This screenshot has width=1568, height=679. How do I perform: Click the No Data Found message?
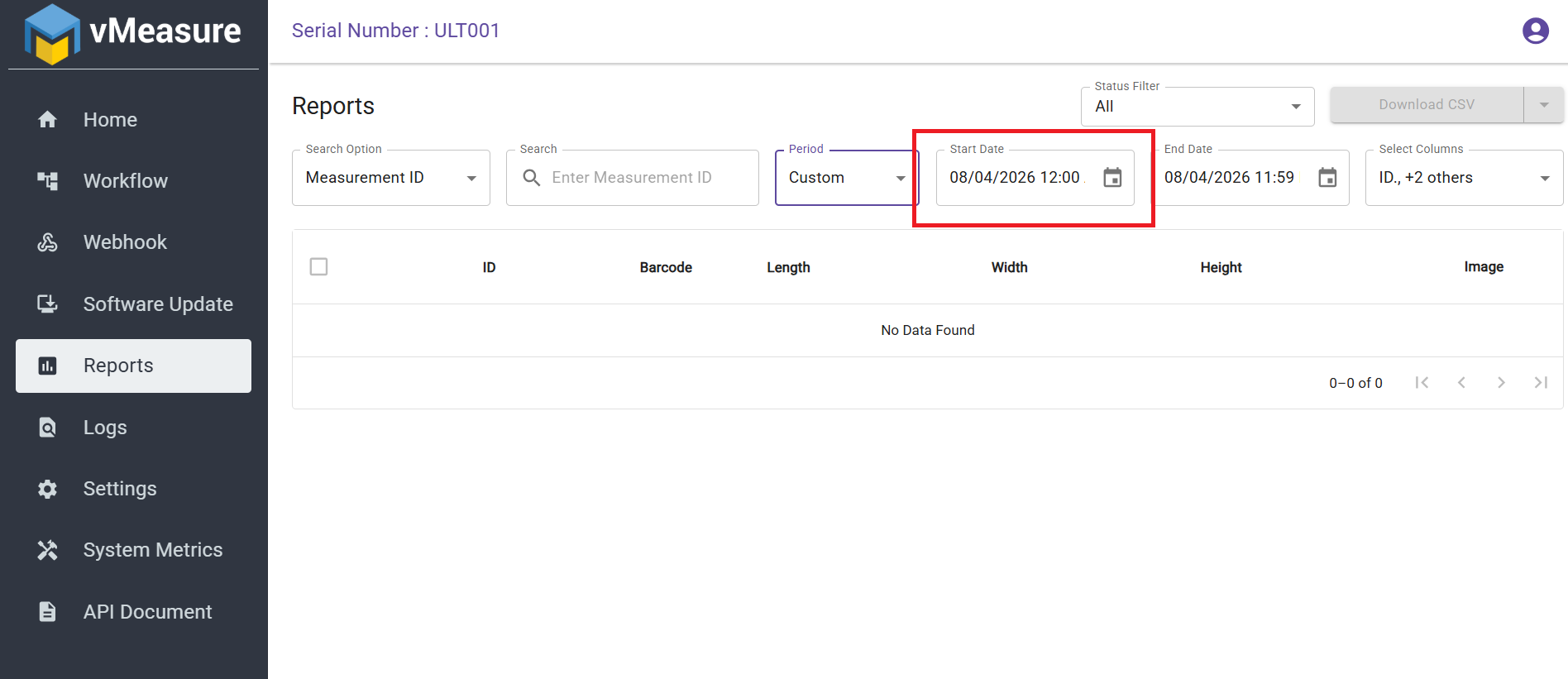(x=928, y=330)
